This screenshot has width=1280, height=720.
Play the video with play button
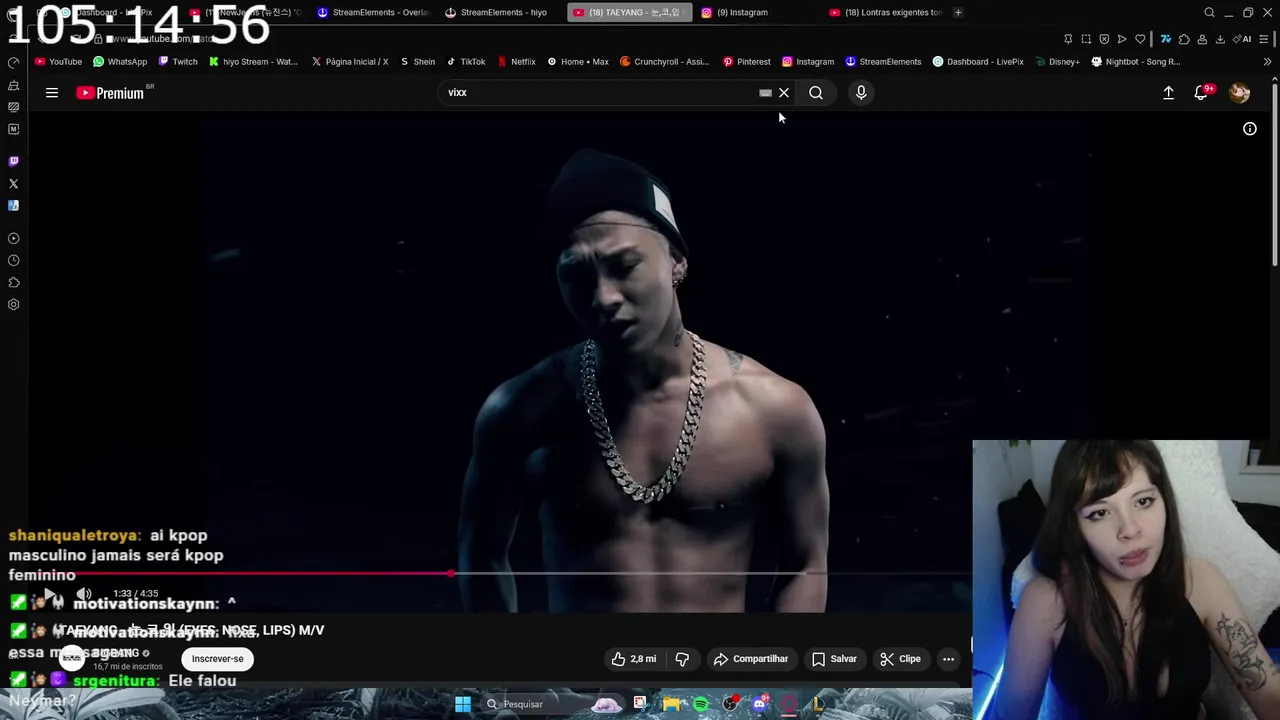pyautogui.click(x=48, y=594)
